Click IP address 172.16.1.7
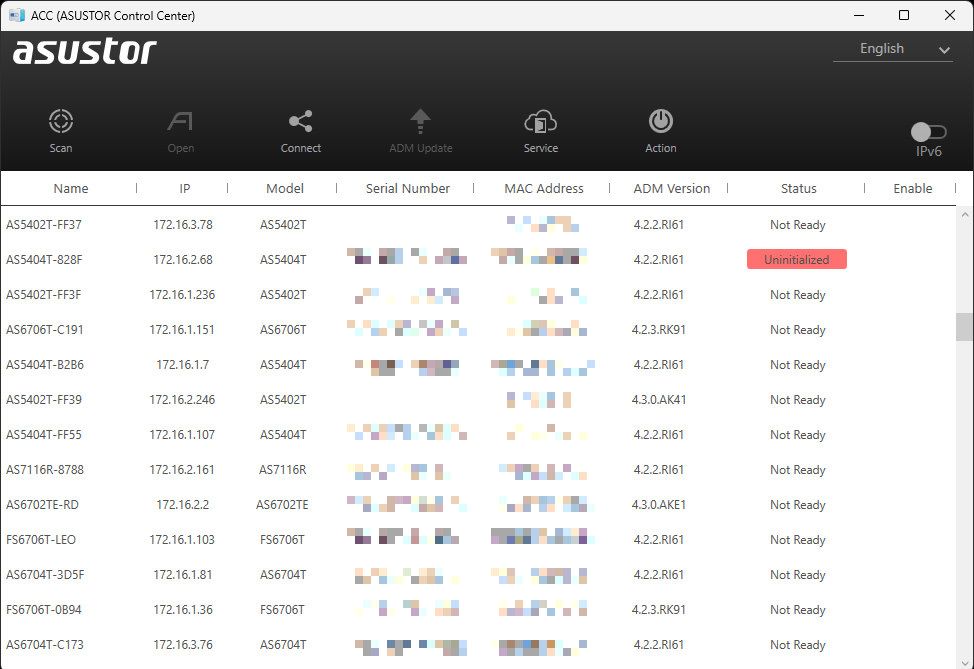This screenshot has height=669, width=974. tap(183, 365)
